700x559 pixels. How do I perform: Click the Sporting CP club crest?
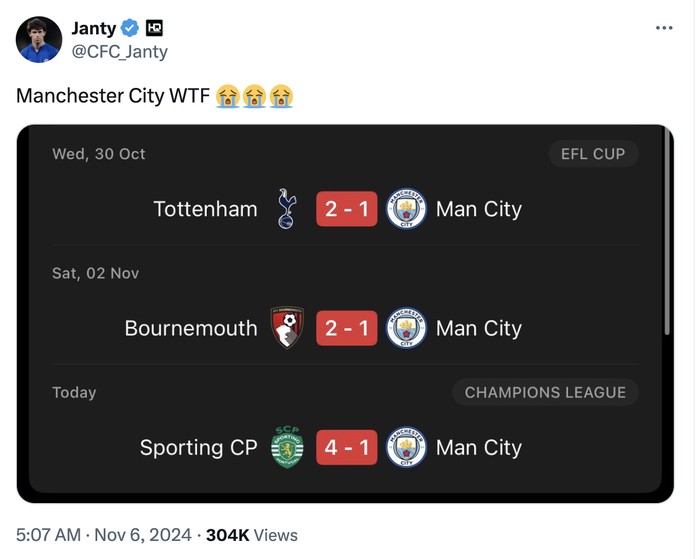point(287,447)
